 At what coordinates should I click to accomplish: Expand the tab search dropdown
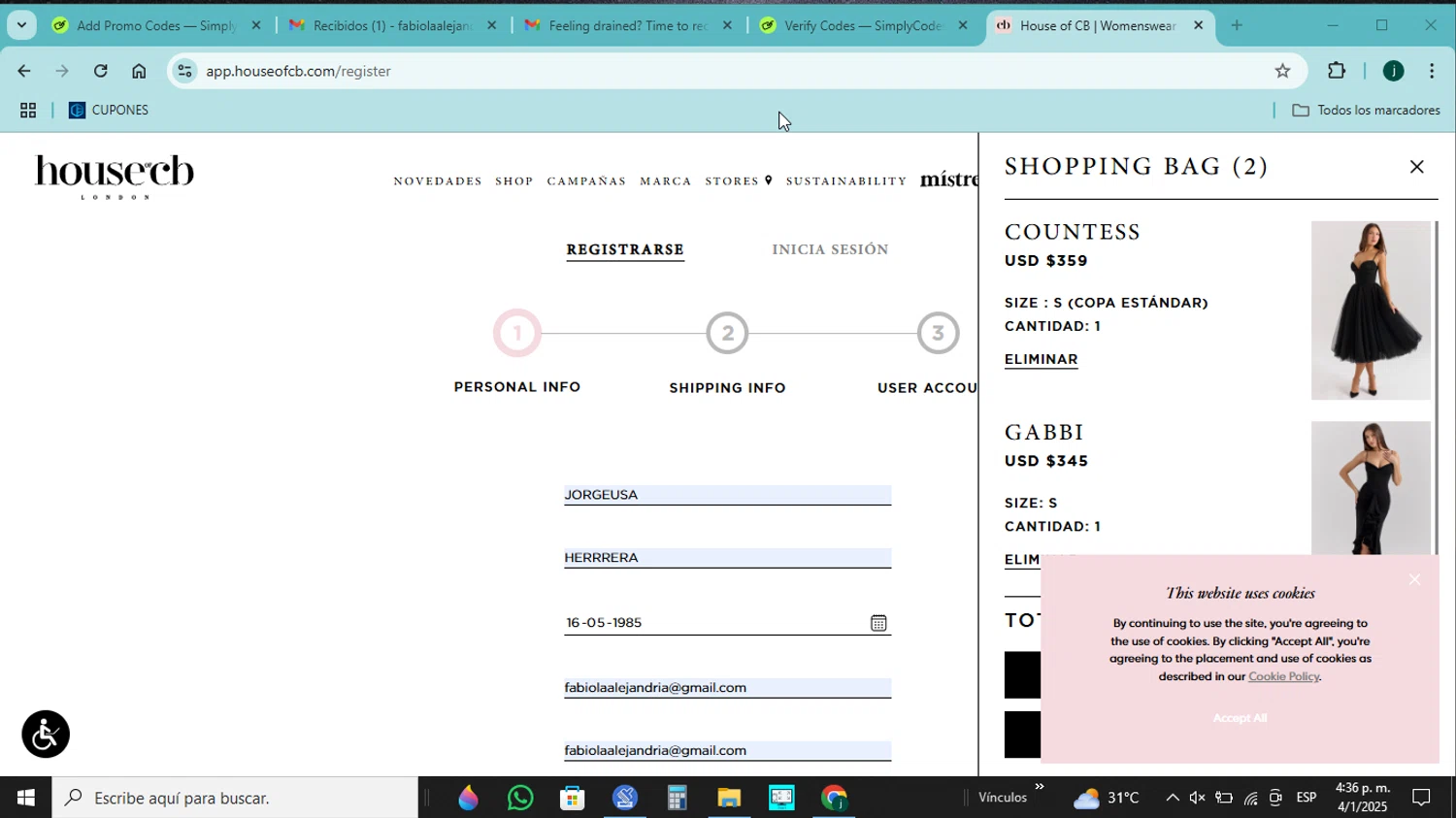21,25
